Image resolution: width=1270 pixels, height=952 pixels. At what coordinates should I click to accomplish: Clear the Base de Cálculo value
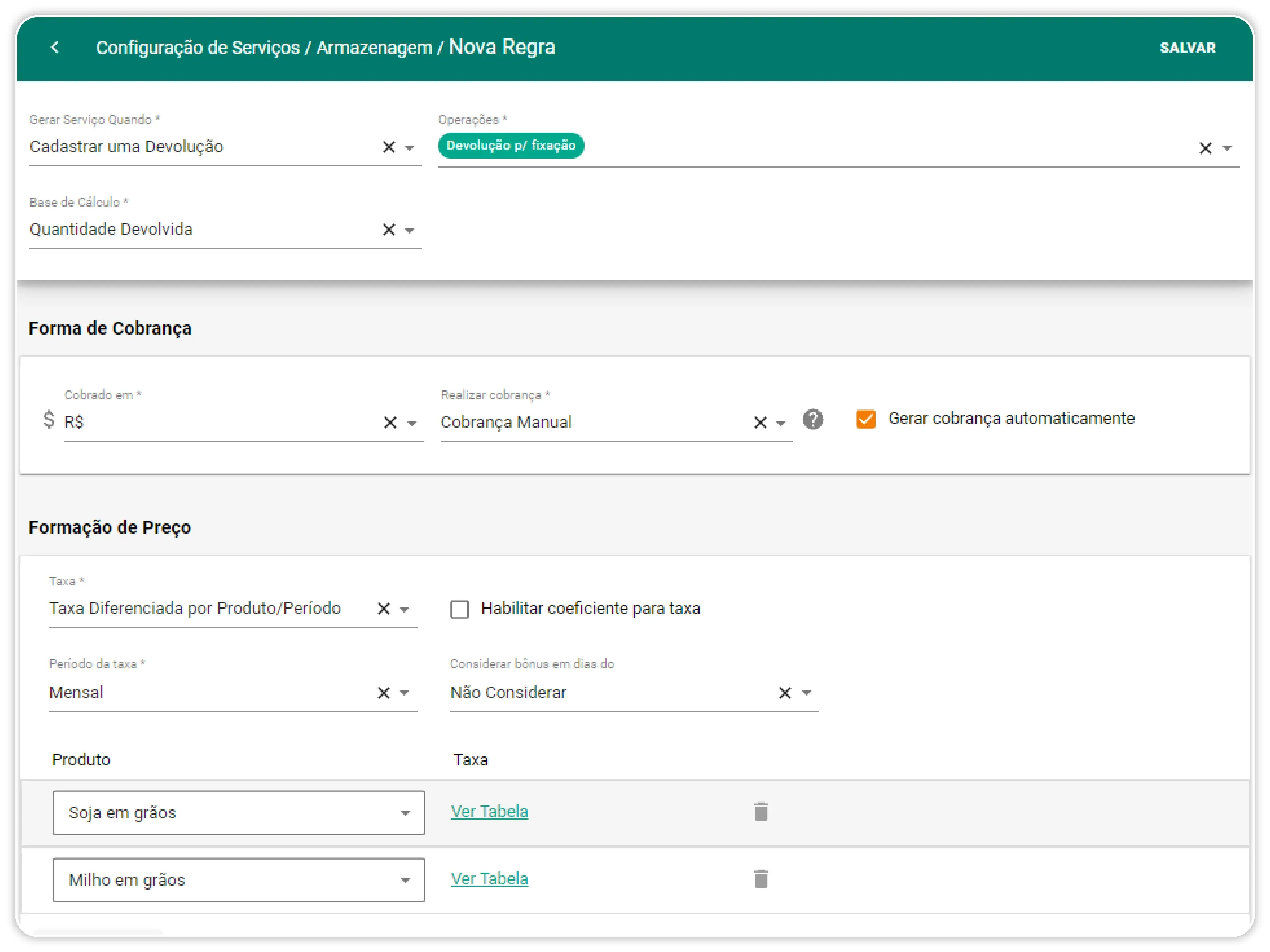click(389, 230)
